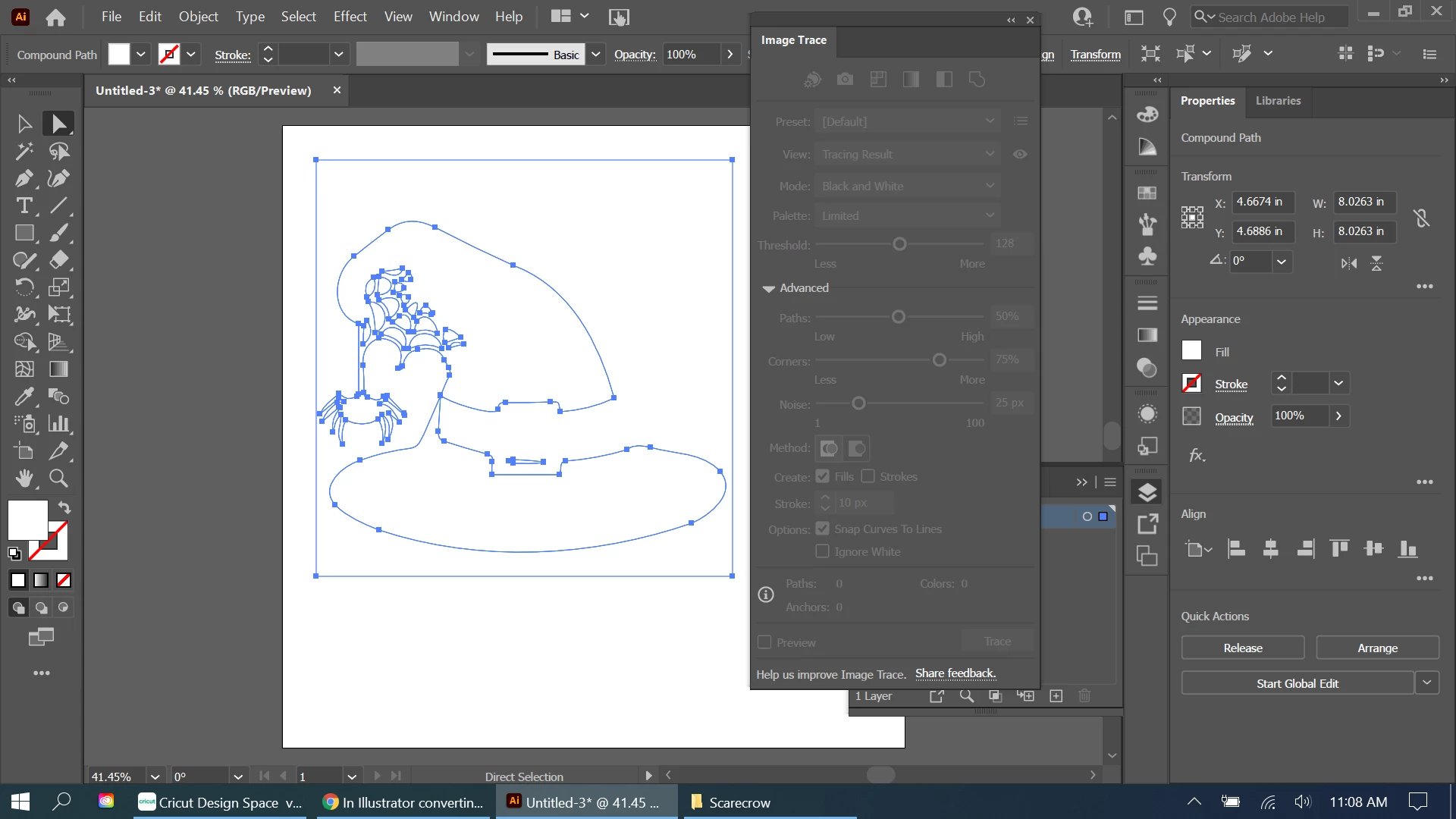This screenshot has width=1456, height=819.
Task: Toggle the Preview checkbox in Image Trace
Action: 764,642
